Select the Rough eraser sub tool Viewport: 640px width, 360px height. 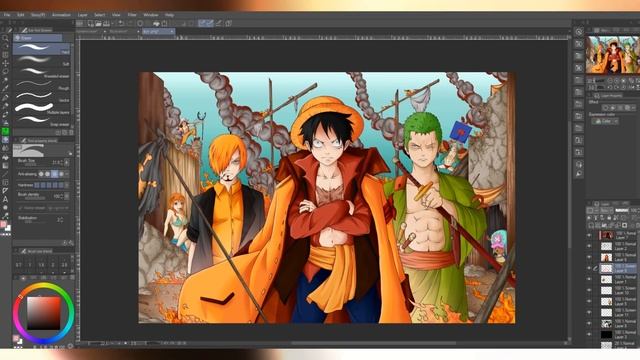click(42, 84)
